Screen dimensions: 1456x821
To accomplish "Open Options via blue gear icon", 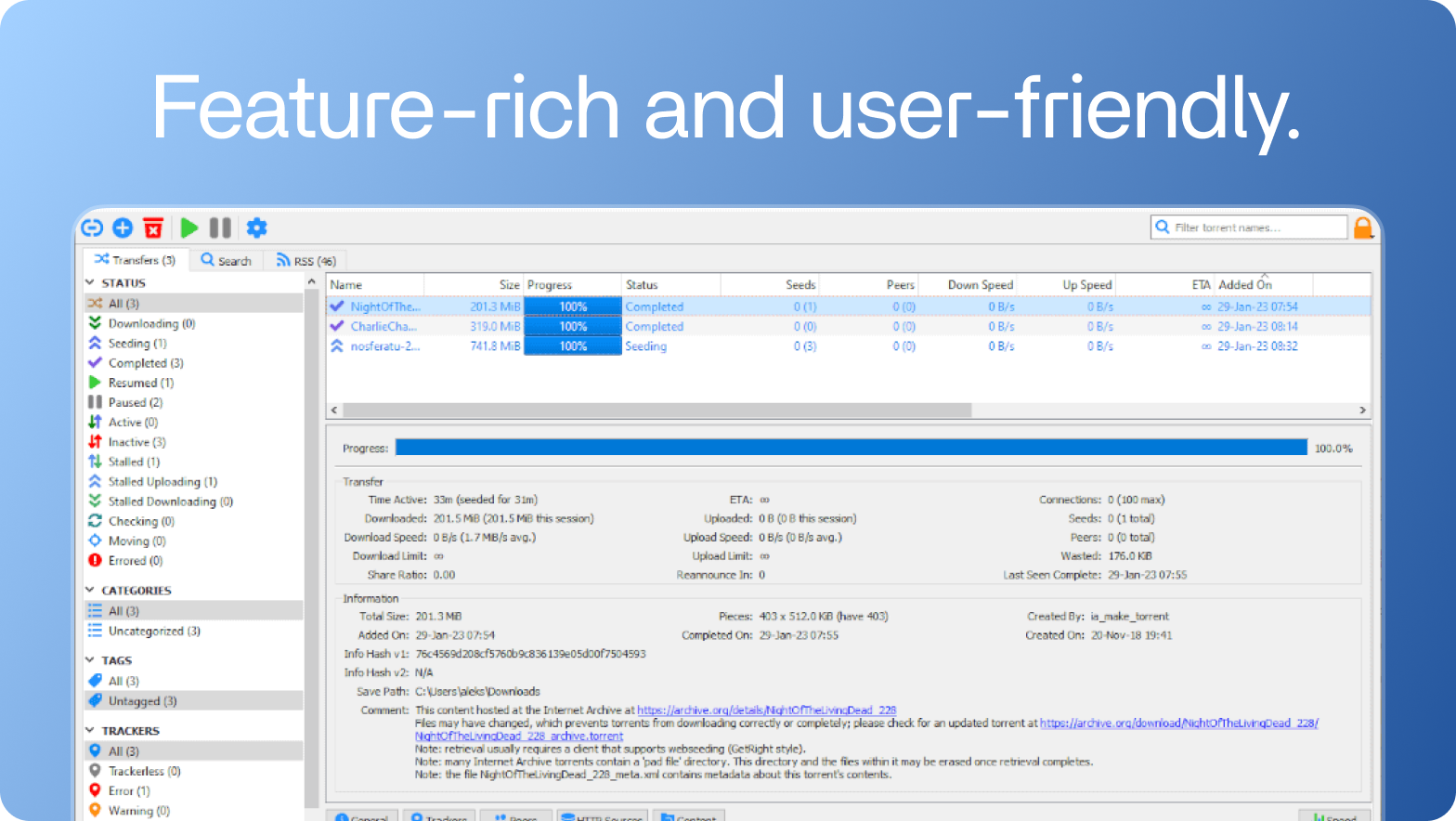I will pyautogui.click(x=256, y=228).
